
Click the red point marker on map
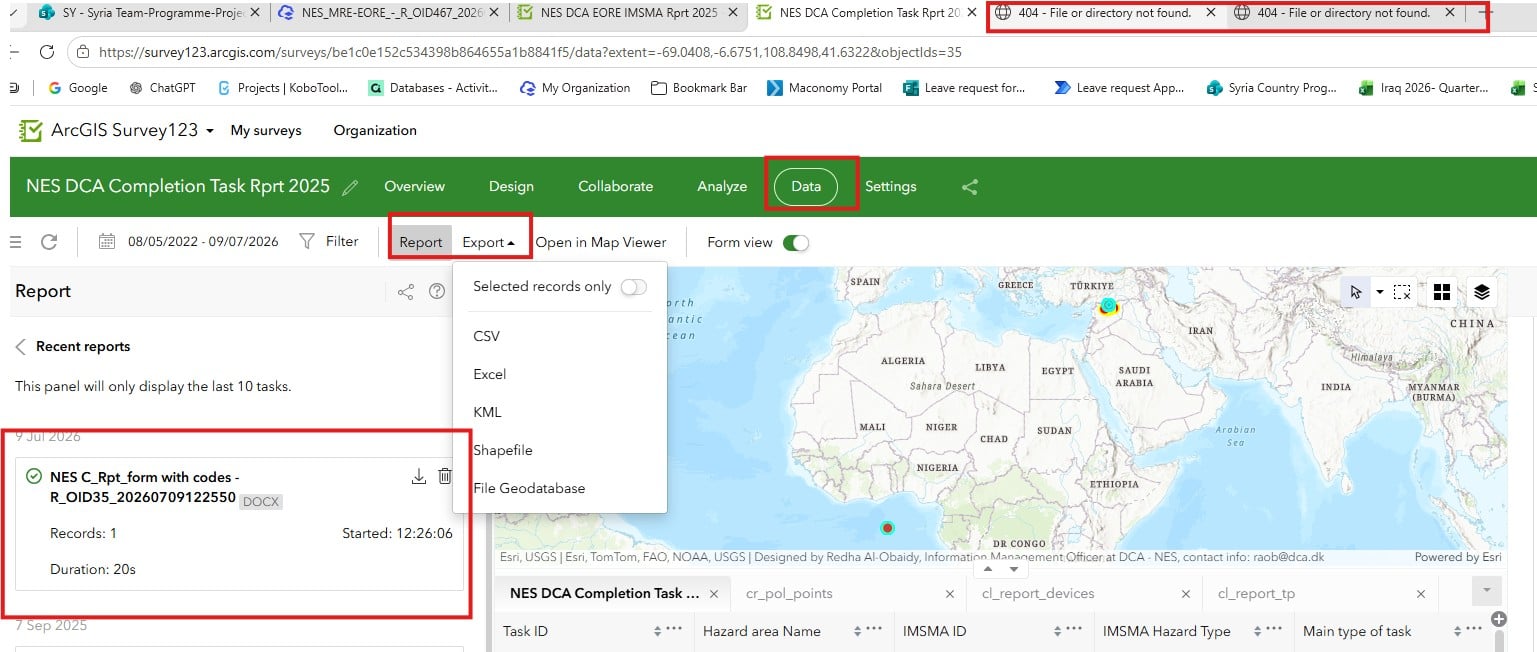[886, 527]
